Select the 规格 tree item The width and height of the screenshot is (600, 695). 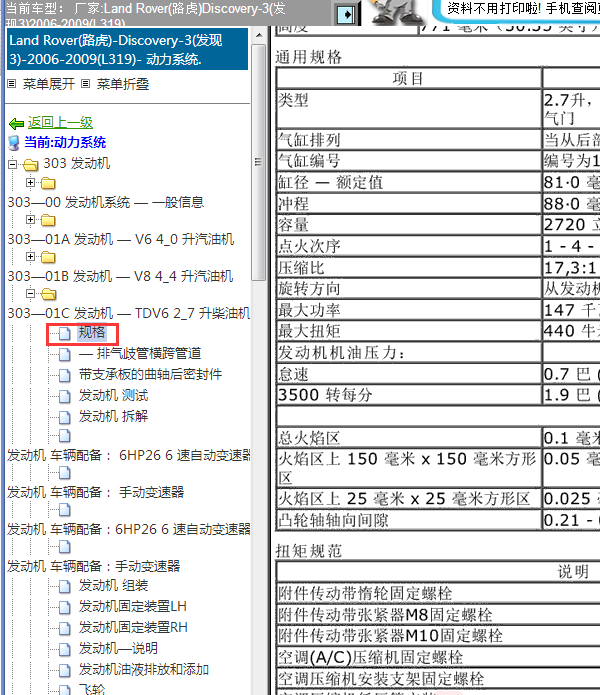(x=92, y=332)
